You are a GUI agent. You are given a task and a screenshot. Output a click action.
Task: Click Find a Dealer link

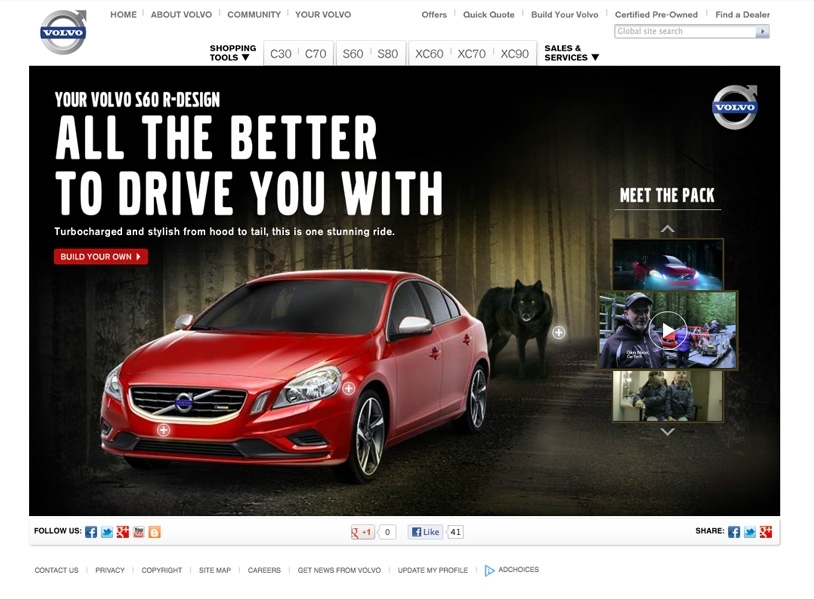(742, 15)
